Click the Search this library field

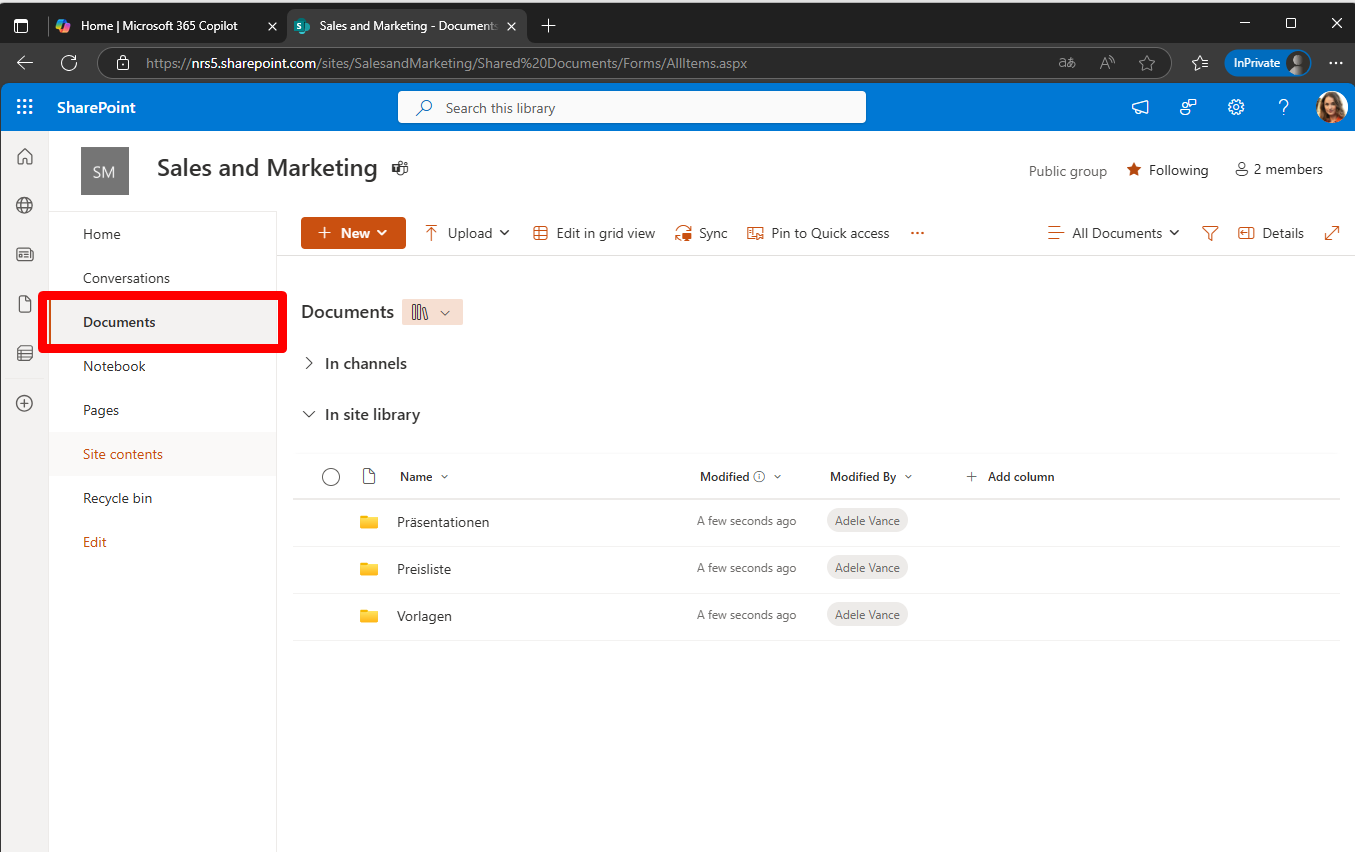(x=631, y=107)
